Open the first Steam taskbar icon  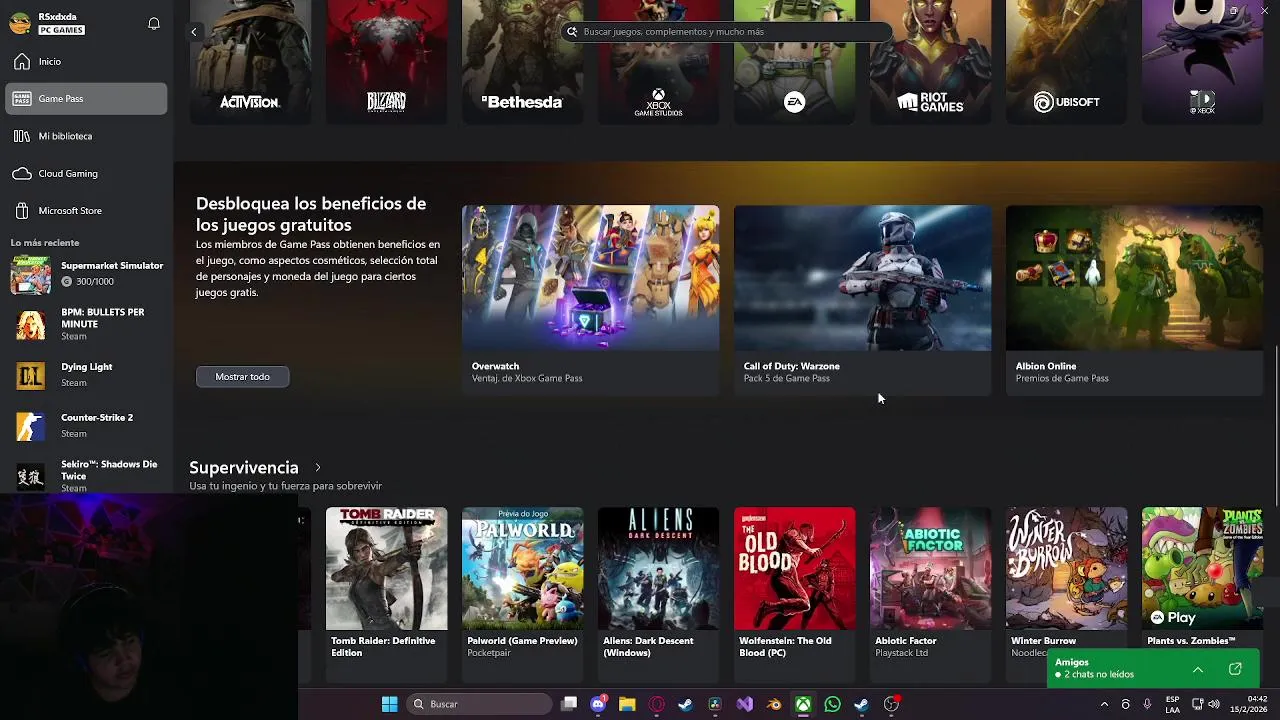point(685,705)
